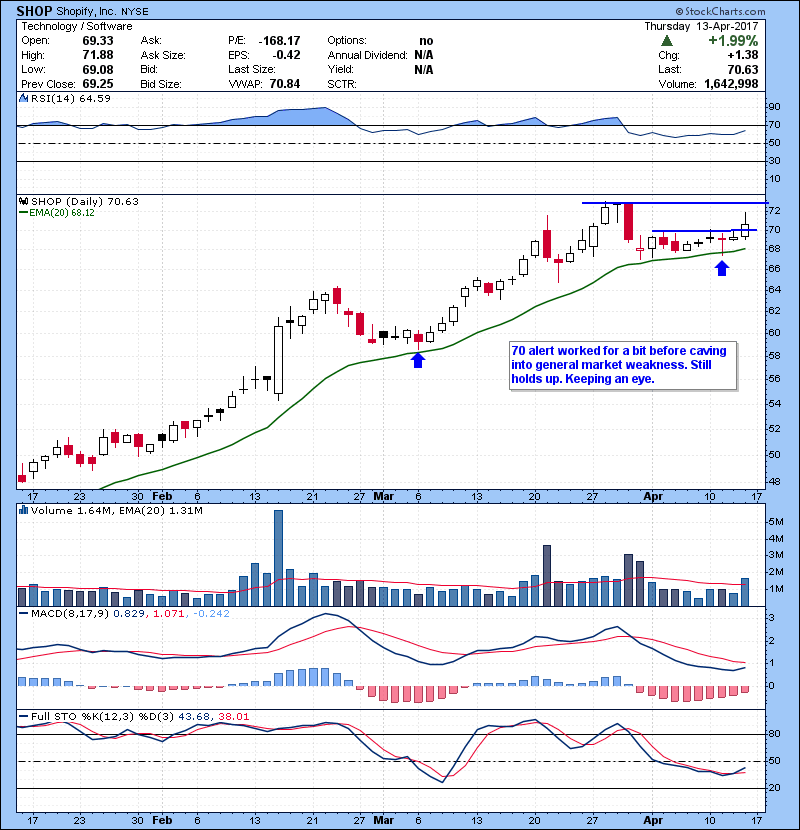Click the stochastic %K value 43.68
This screenshot has height=830, width=800.
[x=194, y=717]
